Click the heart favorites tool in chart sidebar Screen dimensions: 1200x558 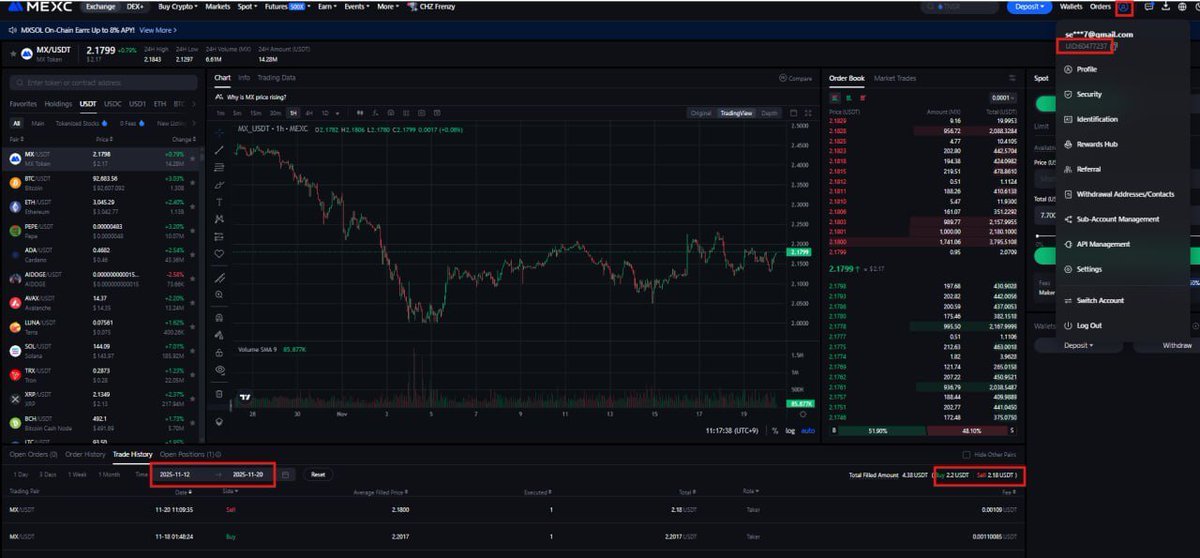pyautogui.click(x=219, y=254)
